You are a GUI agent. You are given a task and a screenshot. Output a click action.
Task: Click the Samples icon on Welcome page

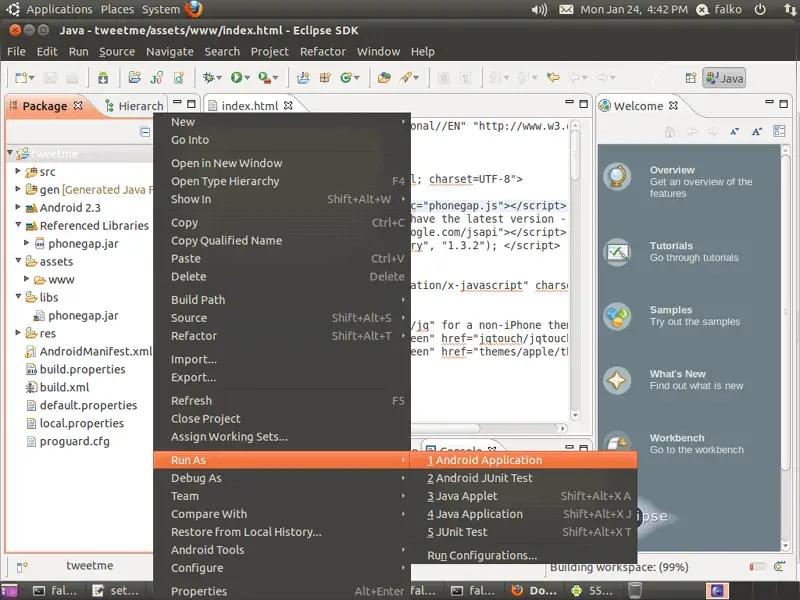[617, 316]
